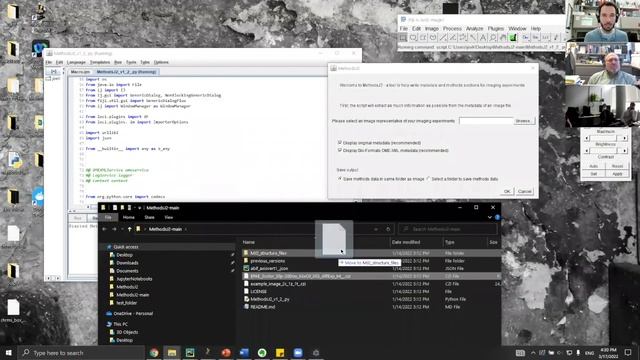
Task: Click the Dev menu tool in Fiji toolbar
Action: click(525, 38)
